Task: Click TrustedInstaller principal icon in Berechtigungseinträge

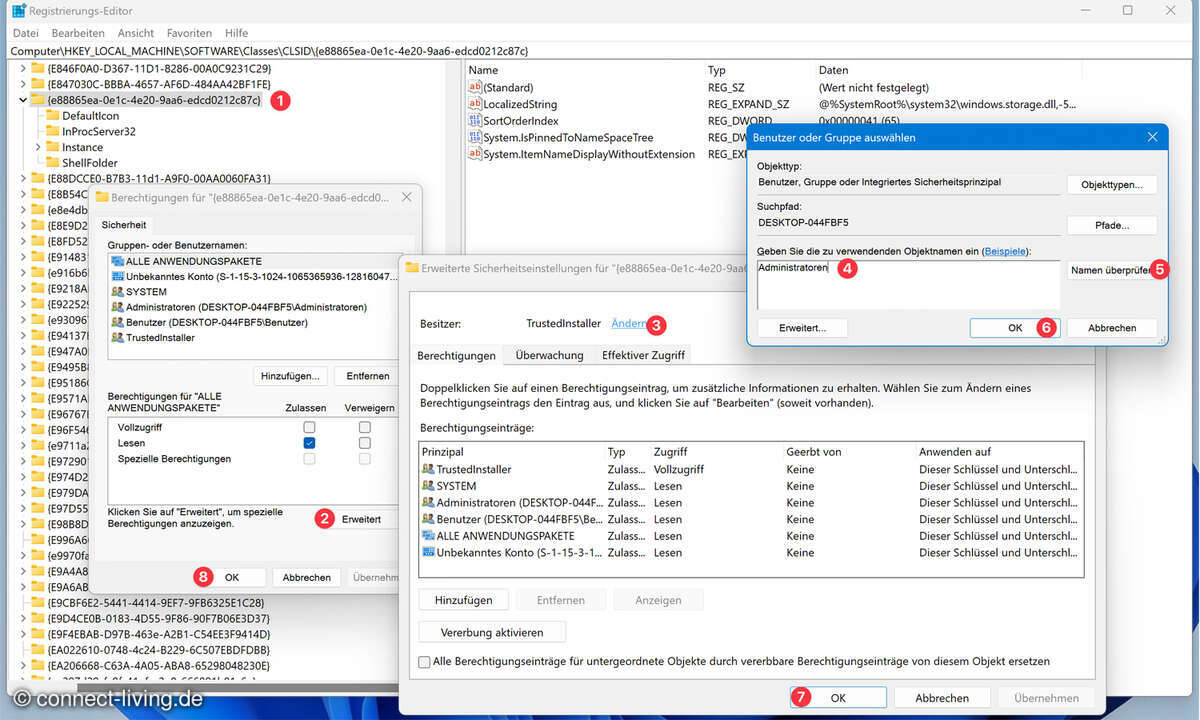Action: coord(428,469)
